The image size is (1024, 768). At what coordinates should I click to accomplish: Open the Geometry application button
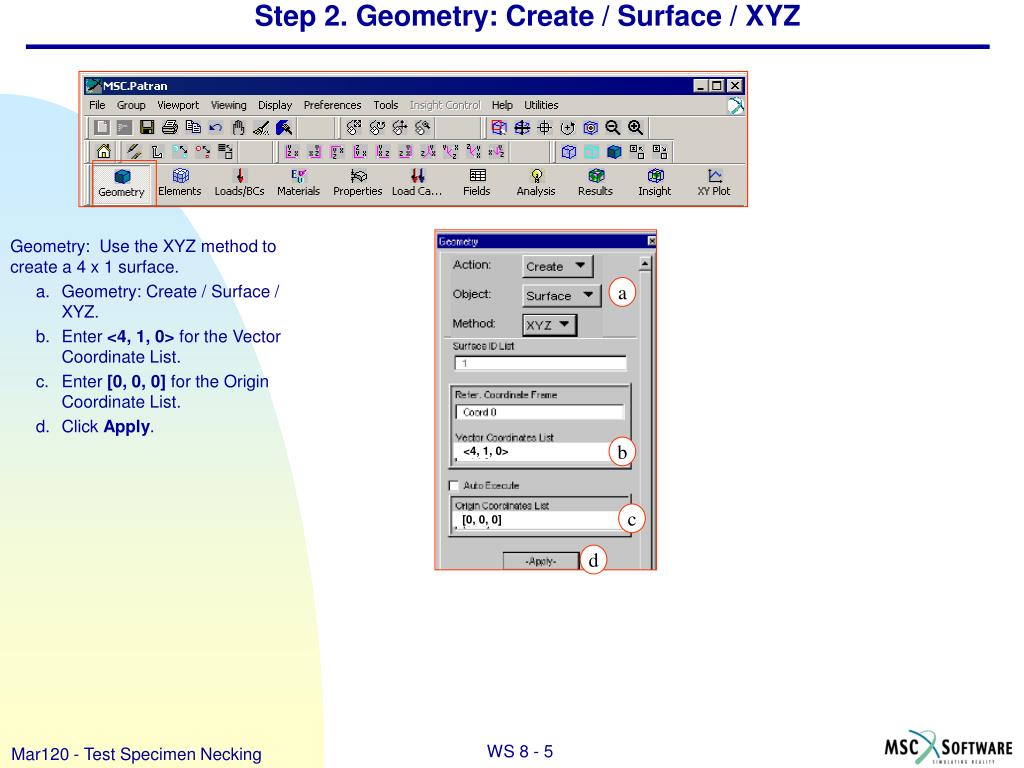121,184
